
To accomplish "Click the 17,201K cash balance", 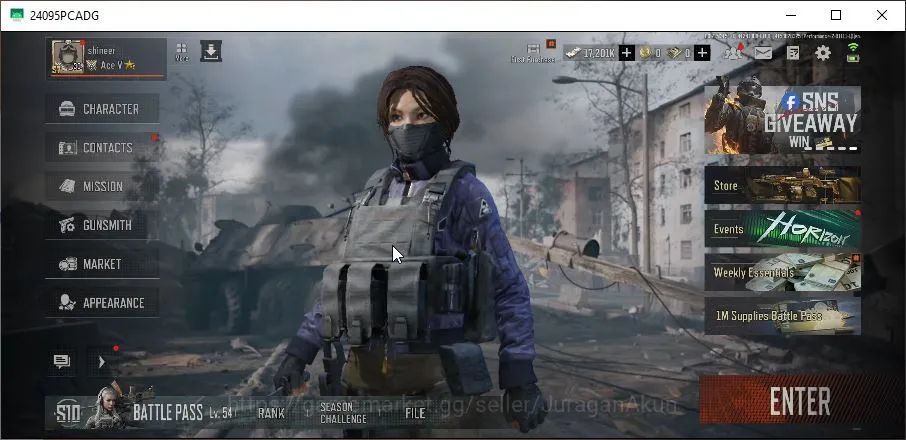I will (x=599, y=53).
